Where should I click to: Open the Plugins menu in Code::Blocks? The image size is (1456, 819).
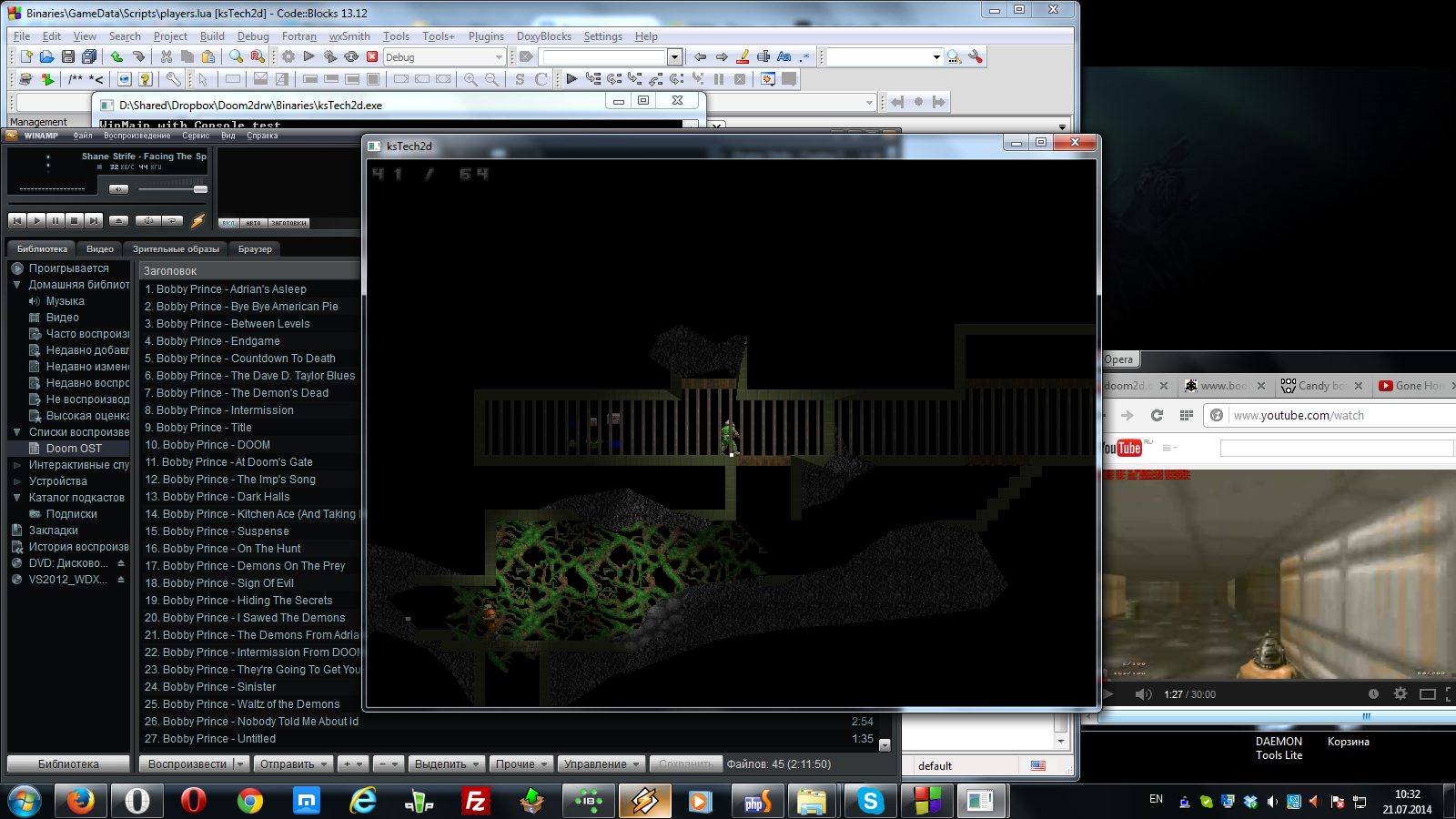pos(486,36)
